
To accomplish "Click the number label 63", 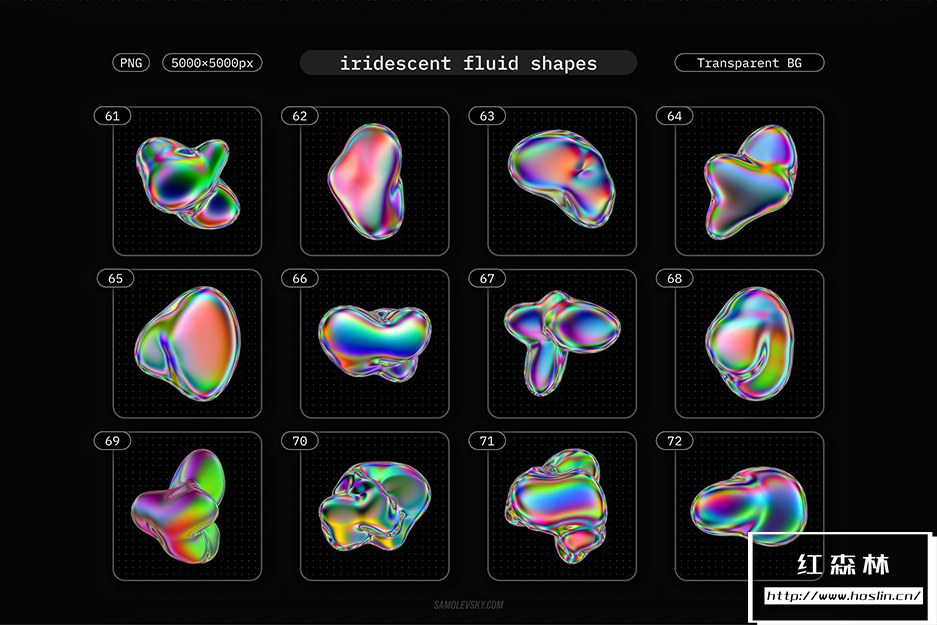I will coord(487,116).
